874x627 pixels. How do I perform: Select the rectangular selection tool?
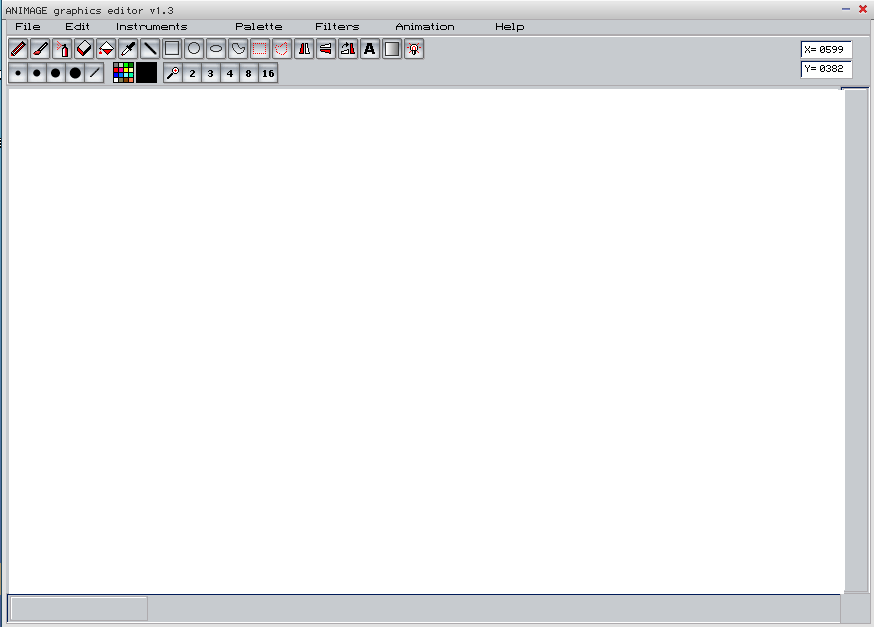pyautogui.click(x=260, y=49)
